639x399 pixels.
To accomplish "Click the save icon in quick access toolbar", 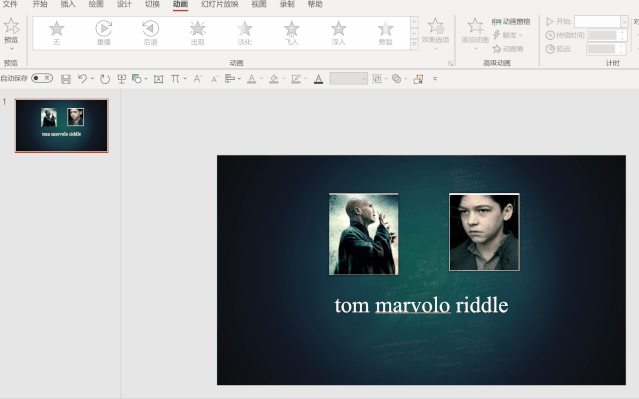I will (x=66, y=79).
